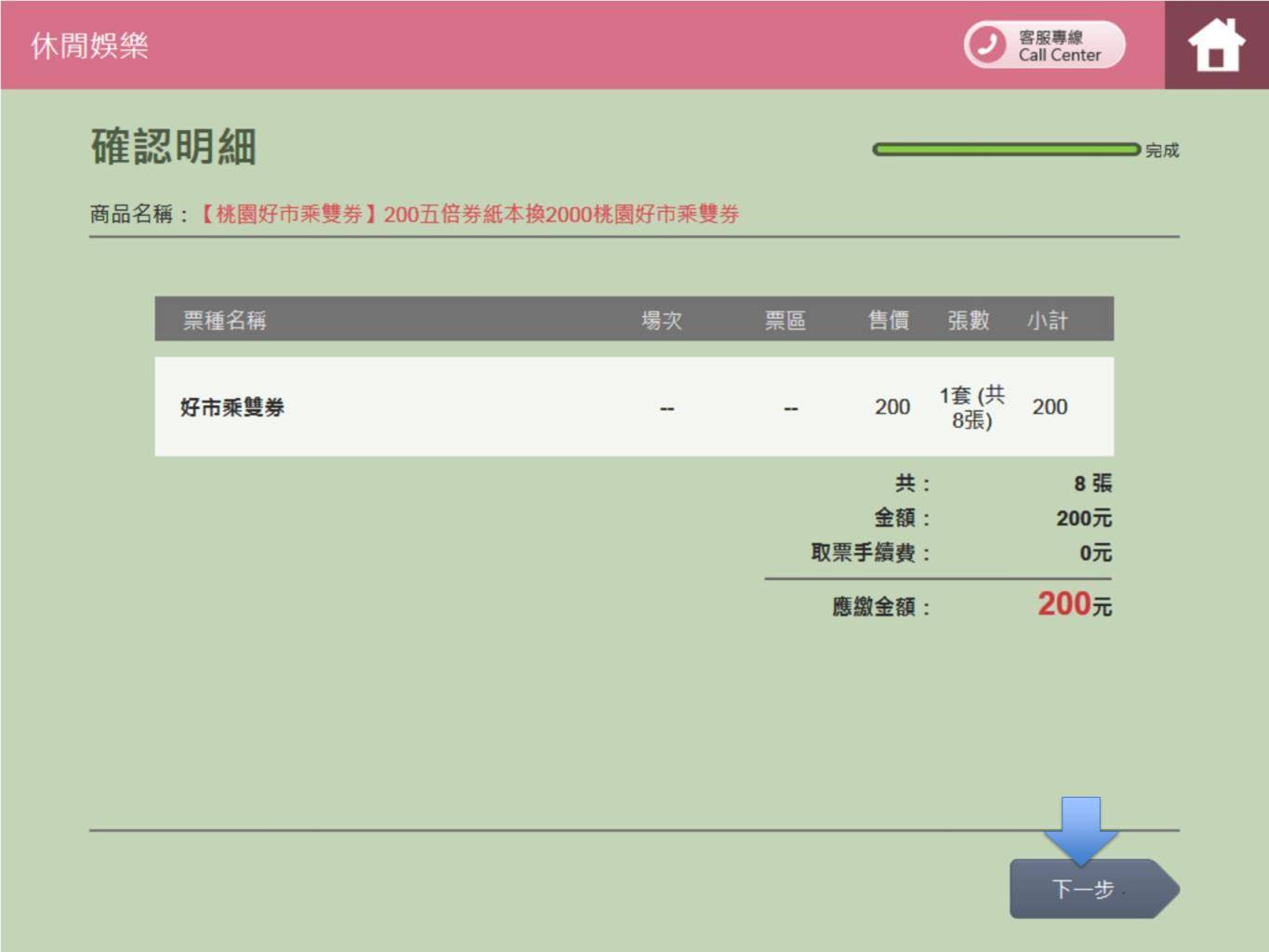This screenshot has width=1269, height=952.
Task: Go to the home screen via house icon
Action: (x=1215, y=45)
